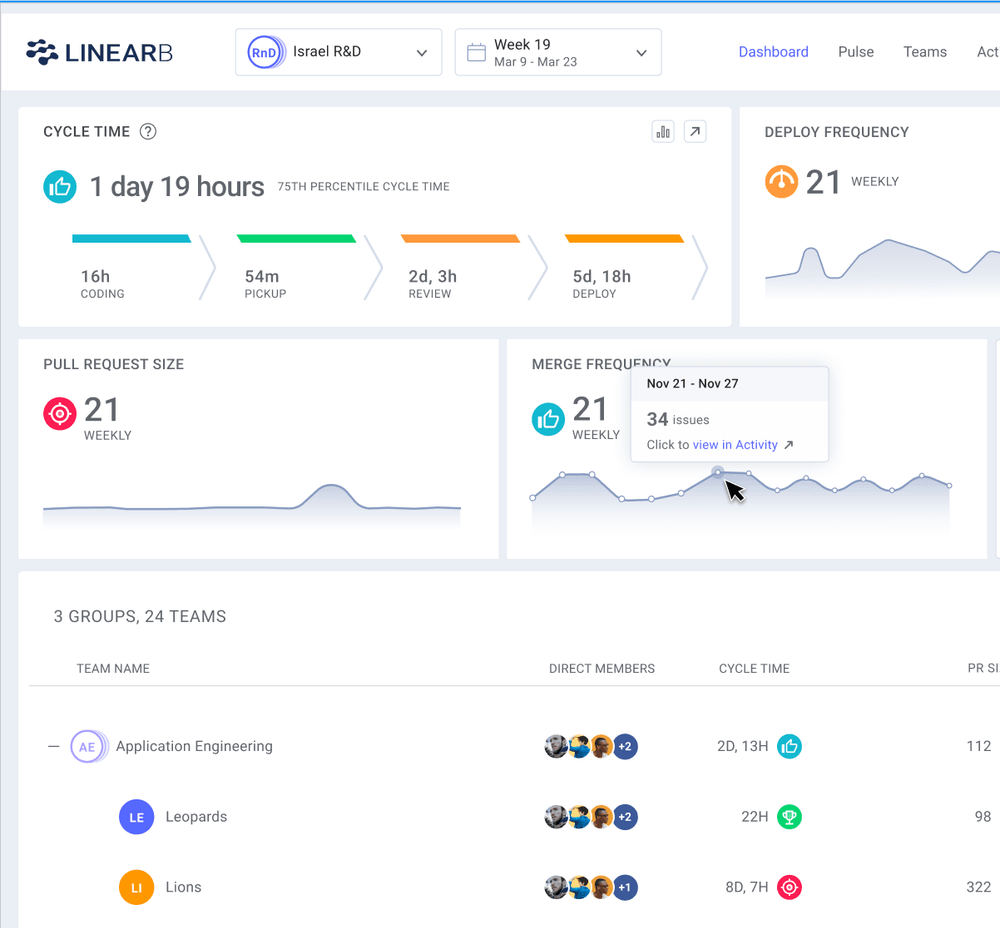
Task: Click the calendar icon in the week selector
Action: (477, 51)
